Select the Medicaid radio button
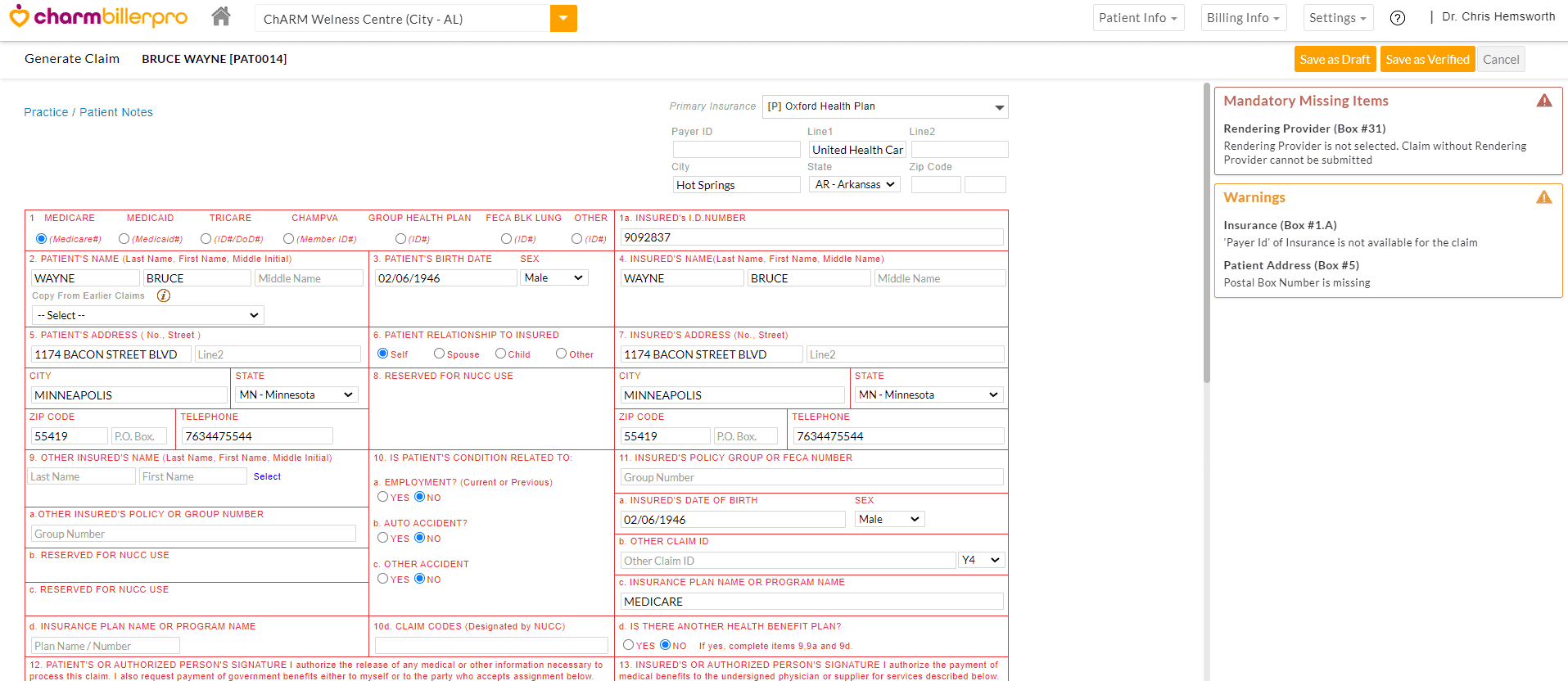Viewport: 1568px width, 681px height. (124, 238)
